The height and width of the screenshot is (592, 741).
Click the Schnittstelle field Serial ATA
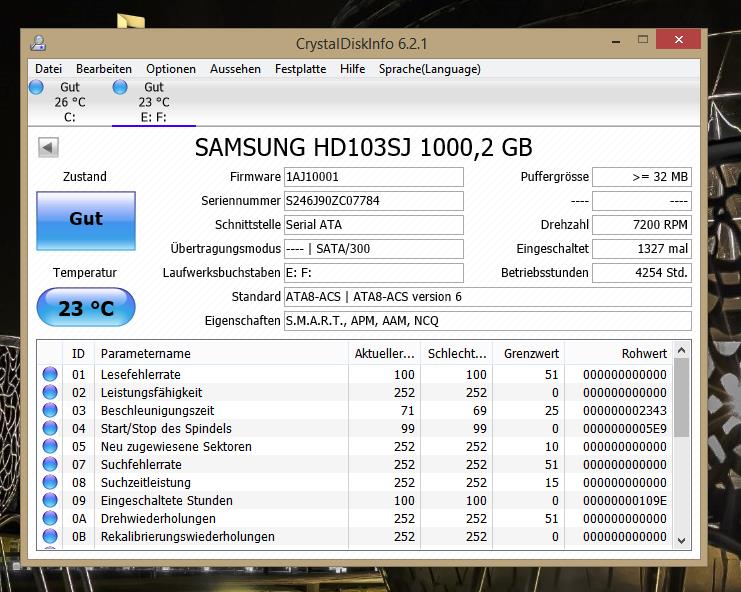click(x=373, y=225)
